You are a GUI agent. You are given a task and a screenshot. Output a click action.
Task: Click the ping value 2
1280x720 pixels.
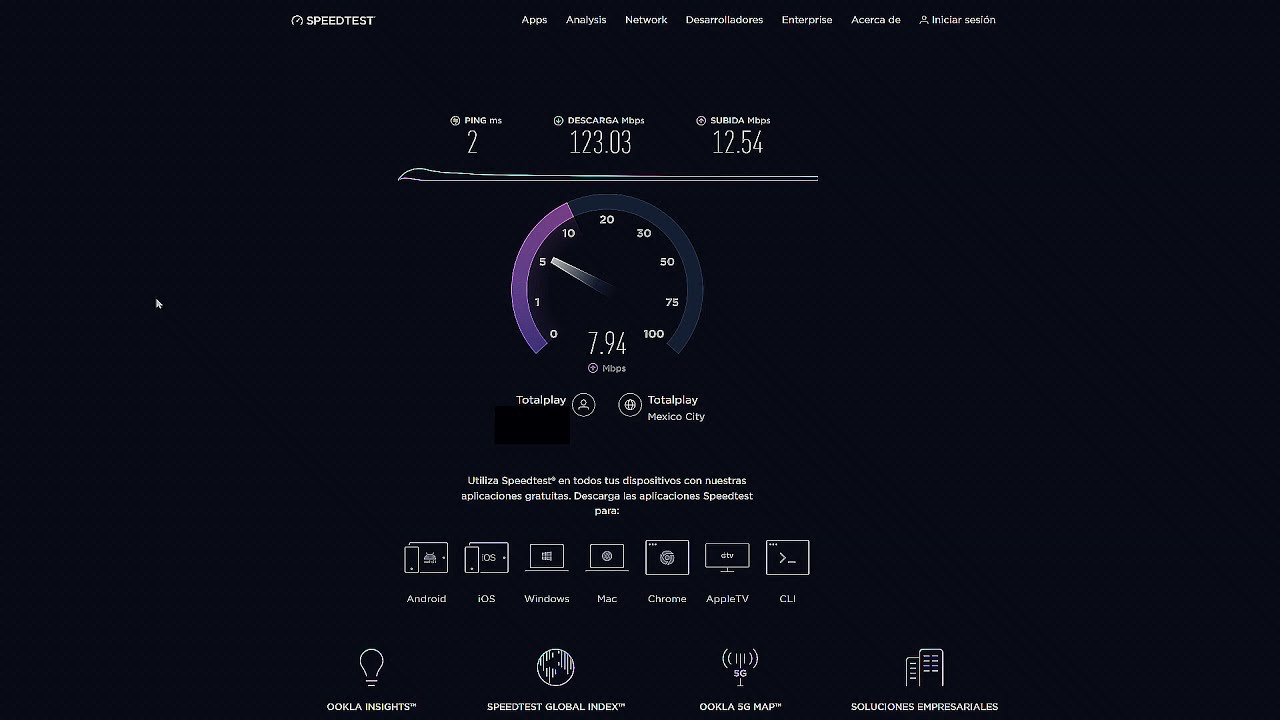pyautogui.click(x=472, y=143)
